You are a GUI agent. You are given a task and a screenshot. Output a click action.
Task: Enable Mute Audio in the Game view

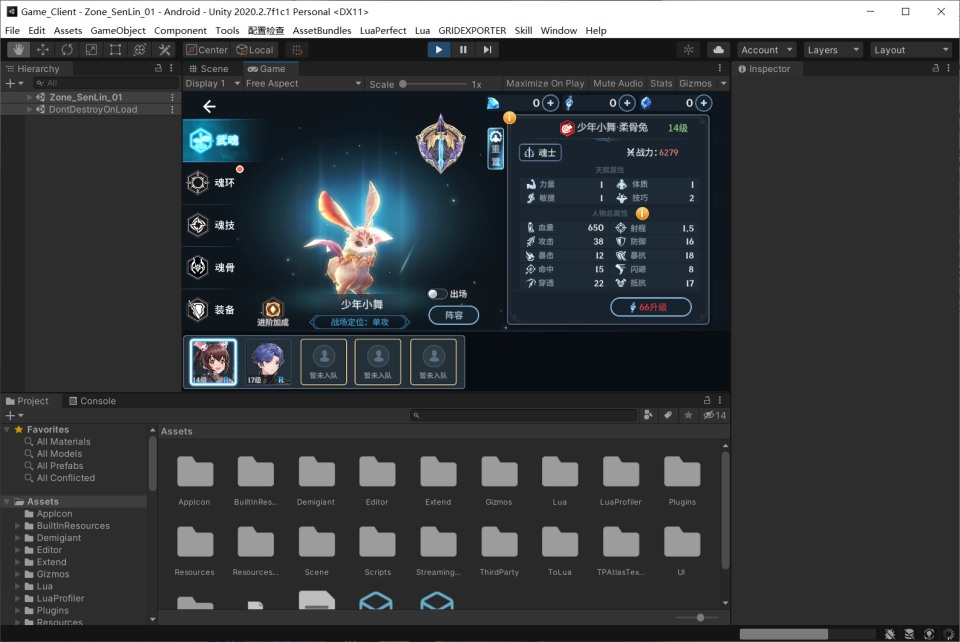click(619, 83)
